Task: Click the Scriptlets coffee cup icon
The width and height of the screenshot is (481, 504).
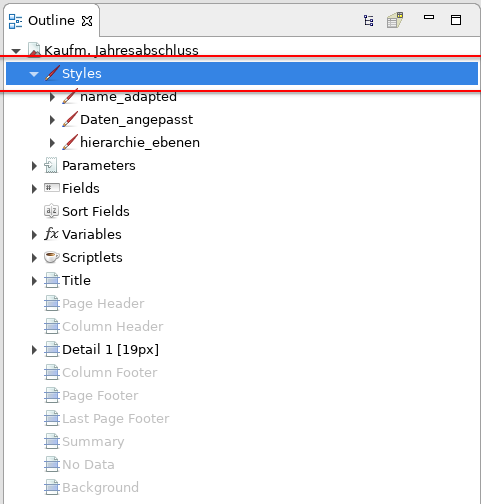Action: coord(51,257)
